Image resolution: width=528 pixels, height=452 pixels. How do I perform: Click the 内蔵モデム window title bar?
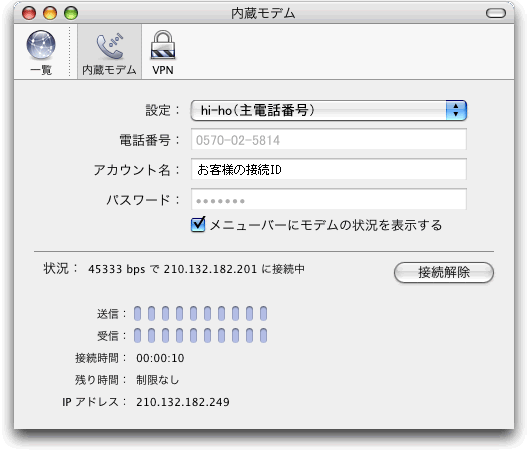(x=263, y=13)
